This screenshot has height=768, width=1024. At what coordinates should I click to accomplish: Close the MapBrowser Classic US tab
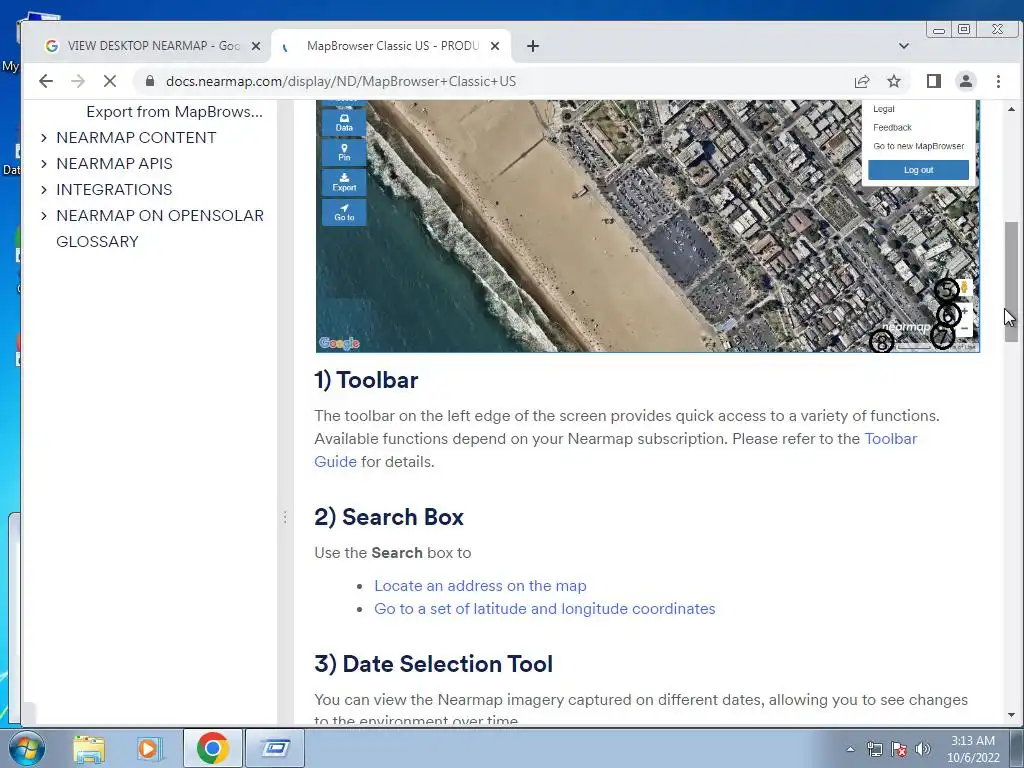pos(495,46)
